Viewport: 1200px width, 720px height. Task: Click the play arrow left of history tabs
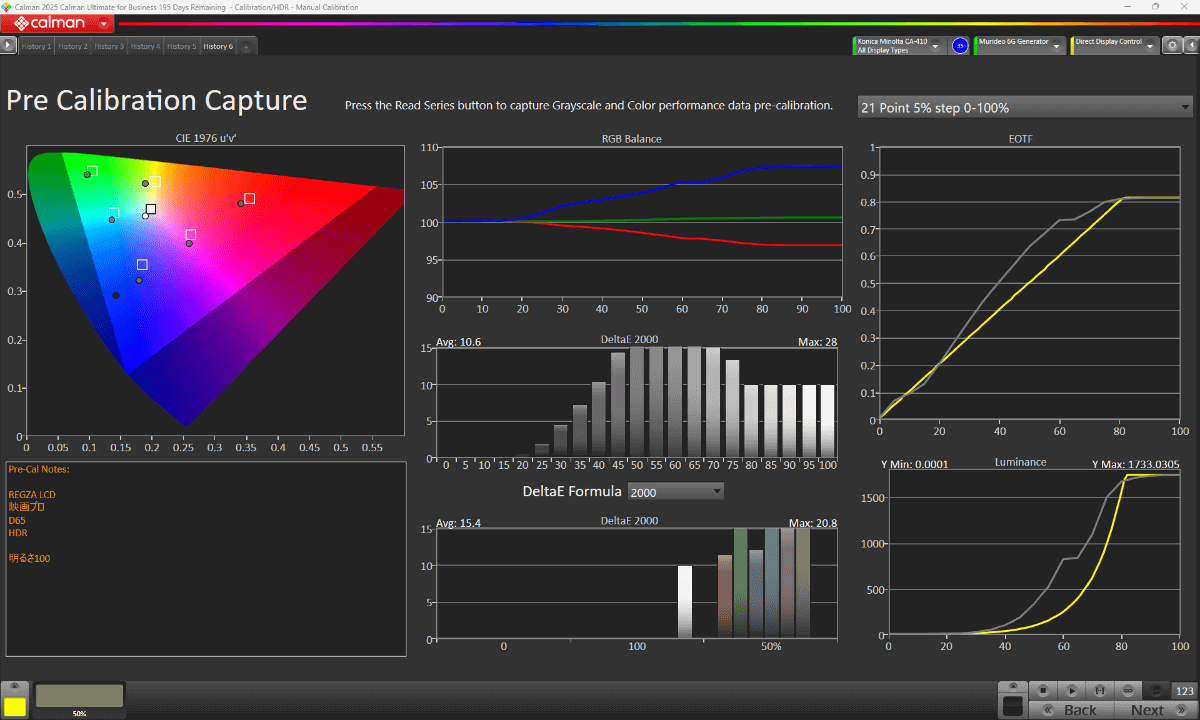pyautogui.click(x=8, y=46)
